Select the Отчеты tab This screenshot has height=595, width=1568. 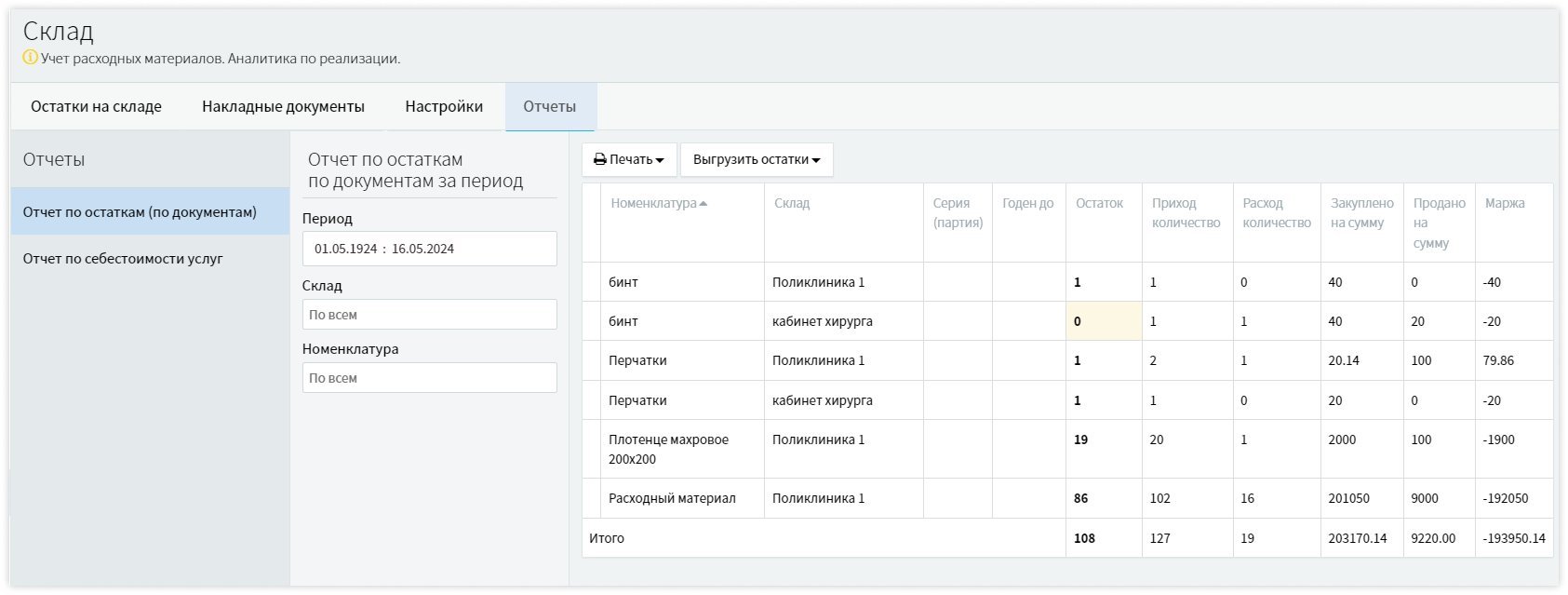(x=549, y=107)
